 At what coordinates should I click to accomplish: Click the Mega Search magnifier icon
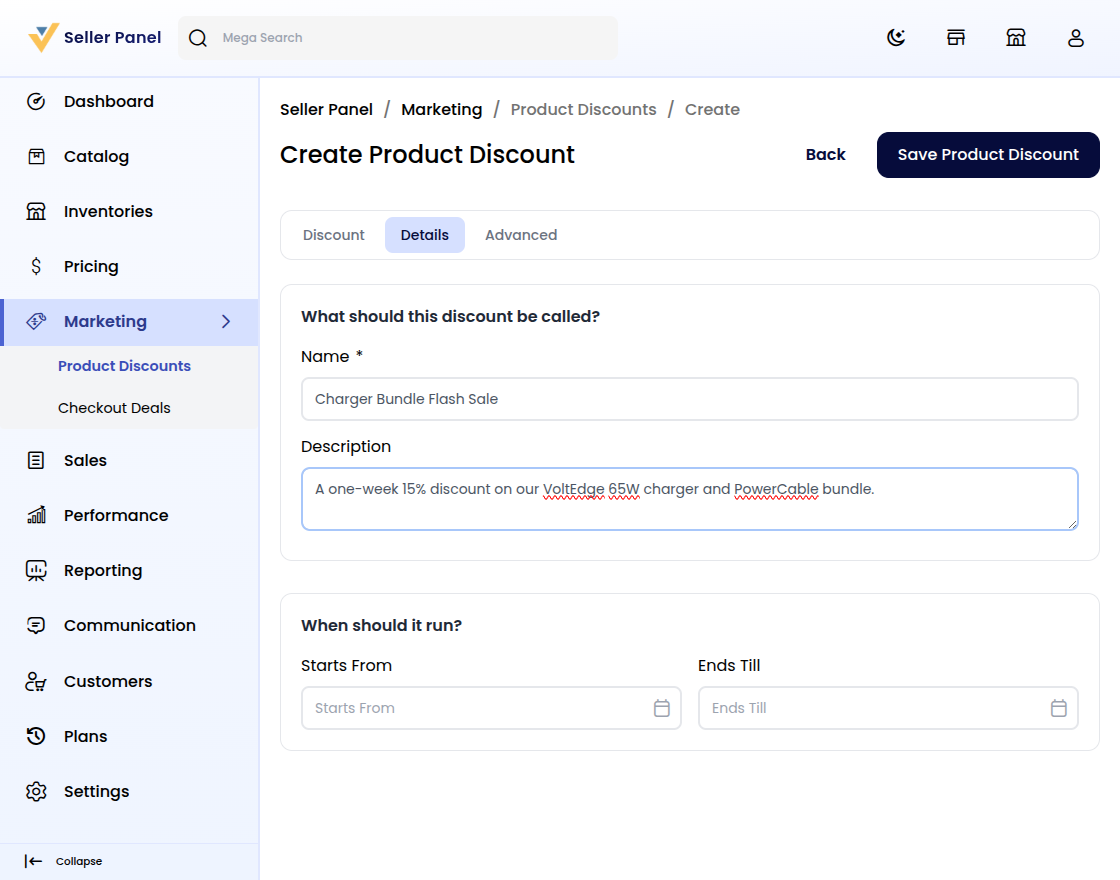(x=198, y=38)
